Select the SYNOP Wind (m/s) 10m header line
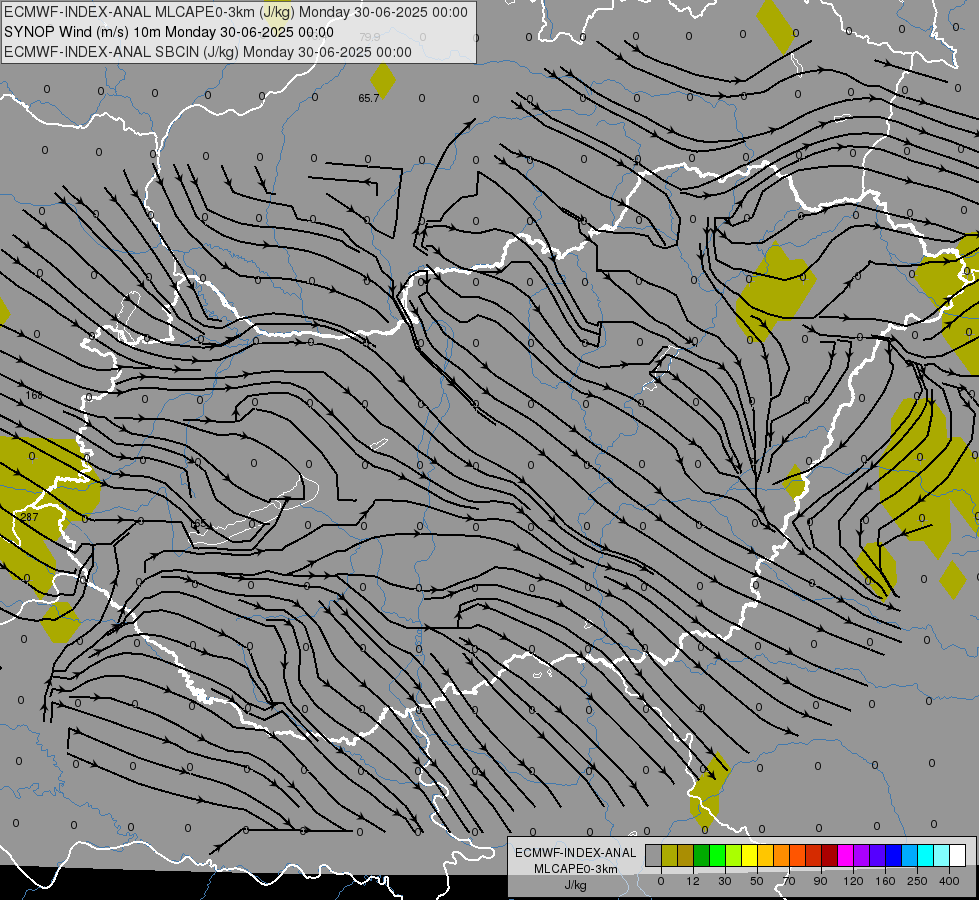The image size is (979, 900). [x=169, y=32]
